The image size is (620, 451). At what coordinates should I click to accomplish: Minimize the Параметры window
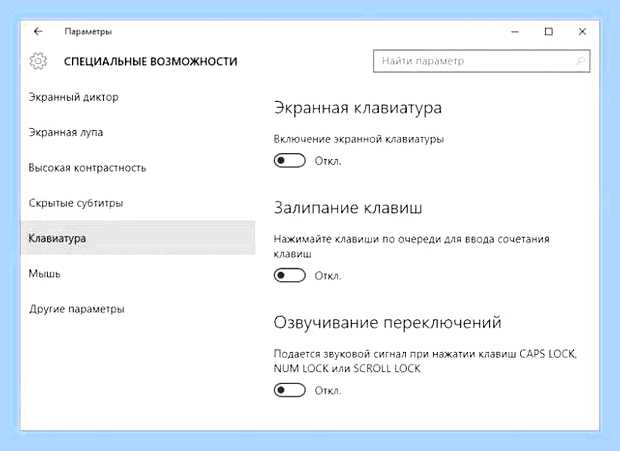[x=515, y=32]
